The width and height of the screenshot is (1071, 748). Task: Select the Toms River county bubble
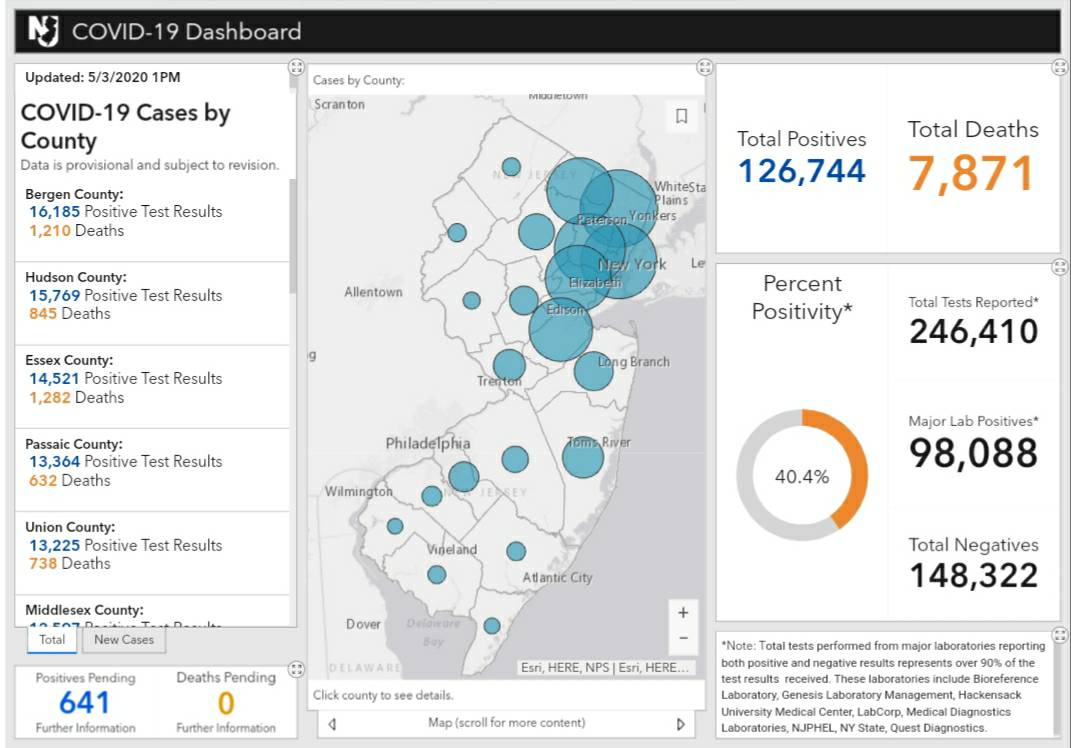point(583,457)
